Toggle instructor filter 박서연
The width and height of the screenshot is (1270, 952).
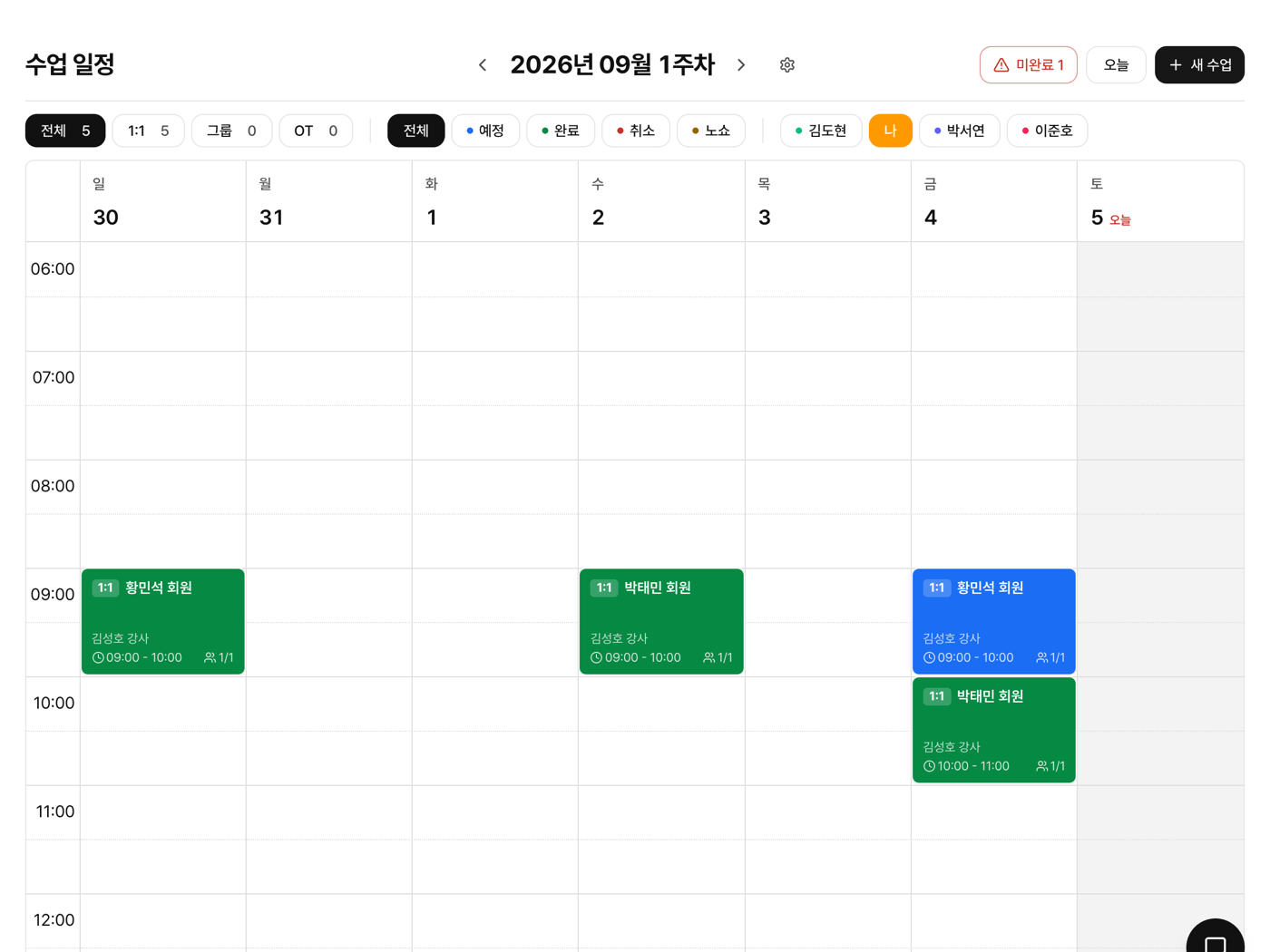(x=960, y=131)
